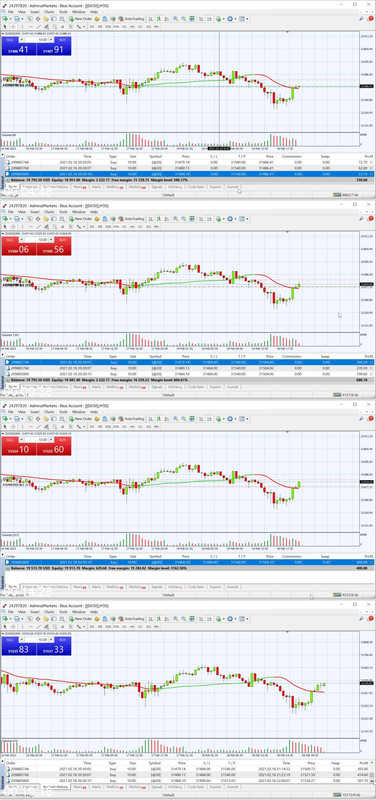Open search magnifier at second window's right edge
376x800 pixels.
tap(361, 218)
